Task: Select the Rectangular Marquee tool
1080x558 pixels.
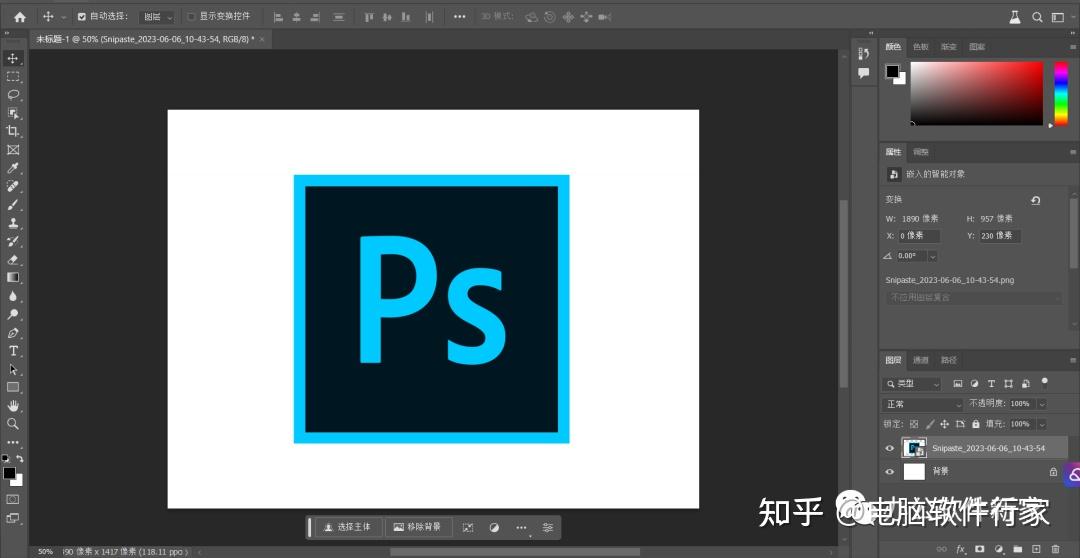Action: coord(12,76)
